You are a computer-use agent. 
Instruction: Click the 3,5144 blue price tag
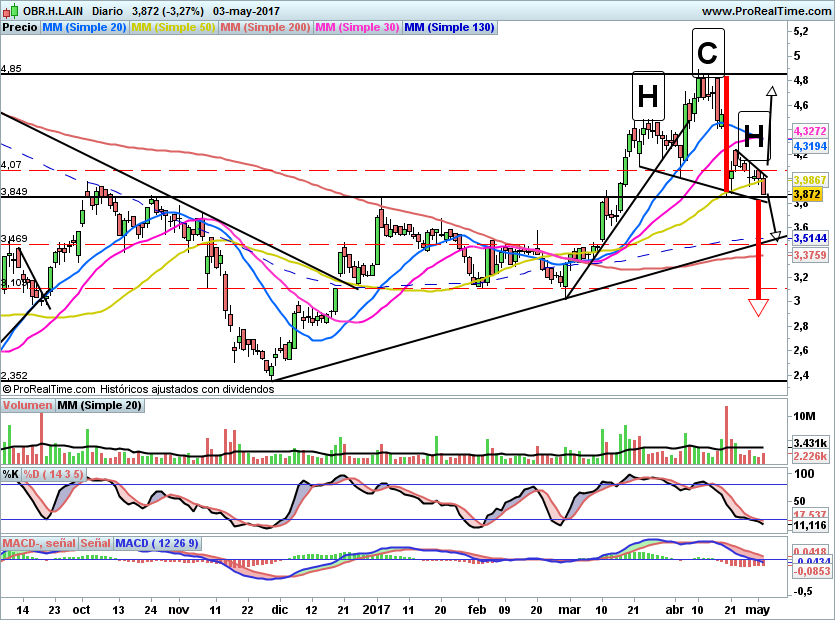[x=808, y=240]
